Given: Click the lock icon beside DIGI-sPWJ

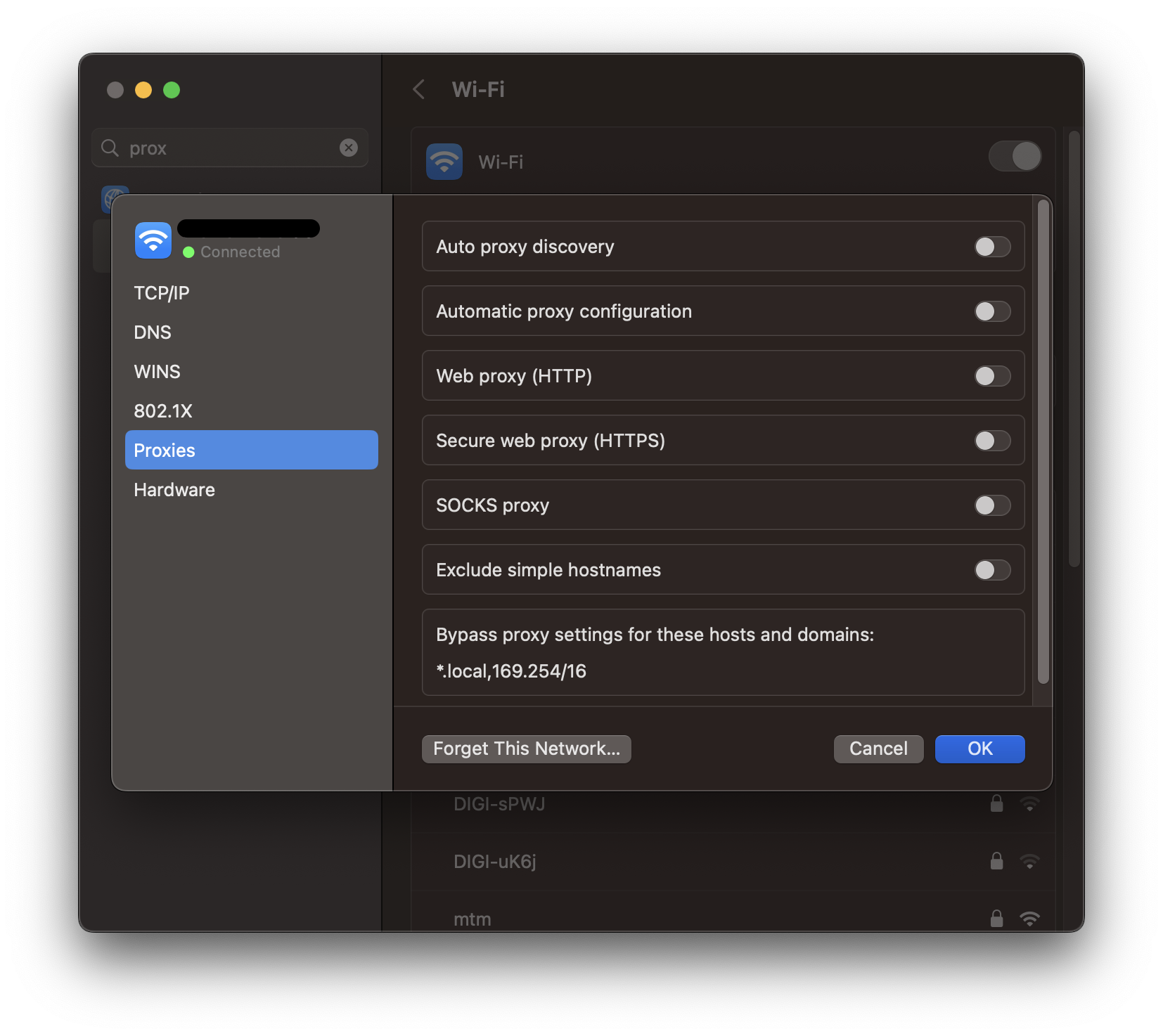Looking at the screenshot, I should [996, 803].
